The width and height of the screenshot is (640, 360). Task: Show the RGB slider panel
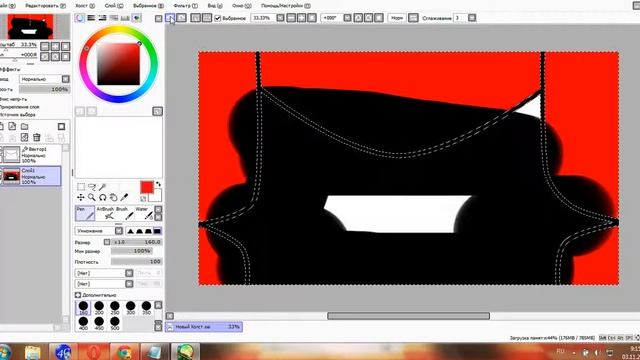91,18
